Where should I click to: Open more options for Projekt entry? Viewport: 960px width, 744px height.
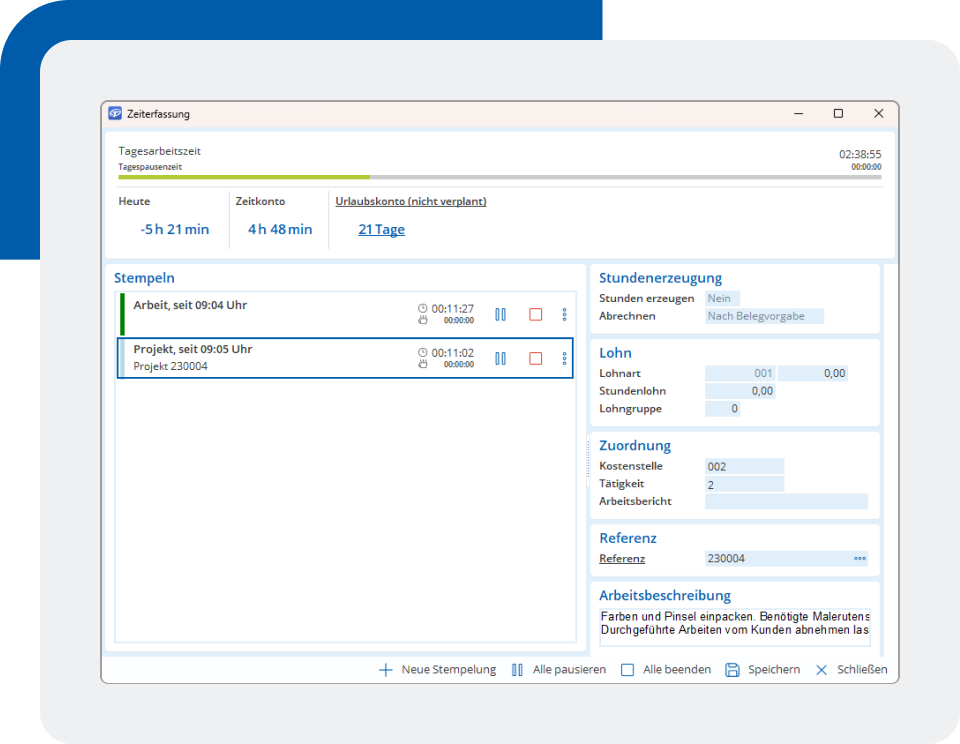tap(564, 358)
